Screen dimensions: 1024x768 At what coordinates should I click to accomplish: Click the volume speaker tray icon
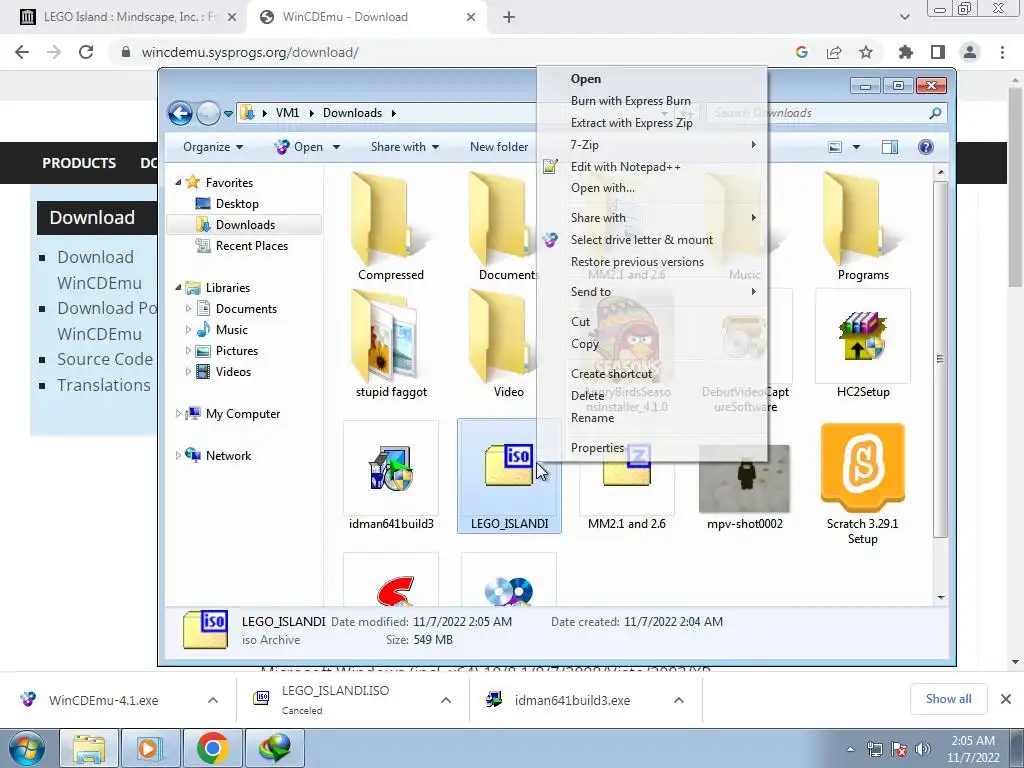pyautogui.click(x=923, y=749)
